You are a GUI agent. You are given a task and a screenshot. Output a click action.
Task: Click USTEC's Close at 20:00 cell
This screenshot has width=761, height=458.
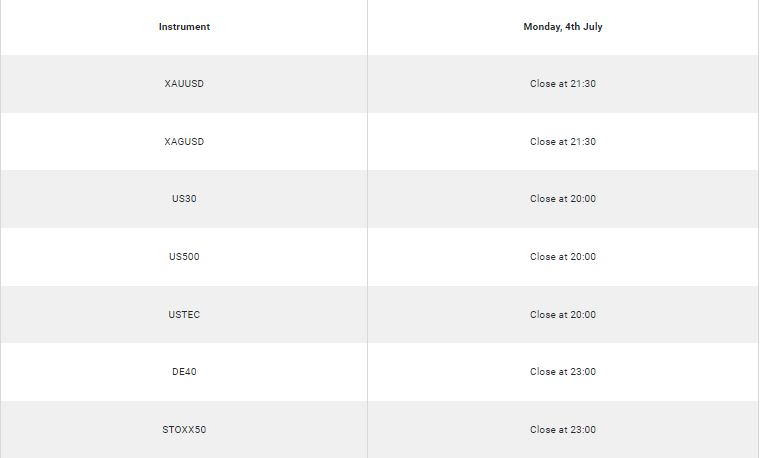[x=563, y=314]
